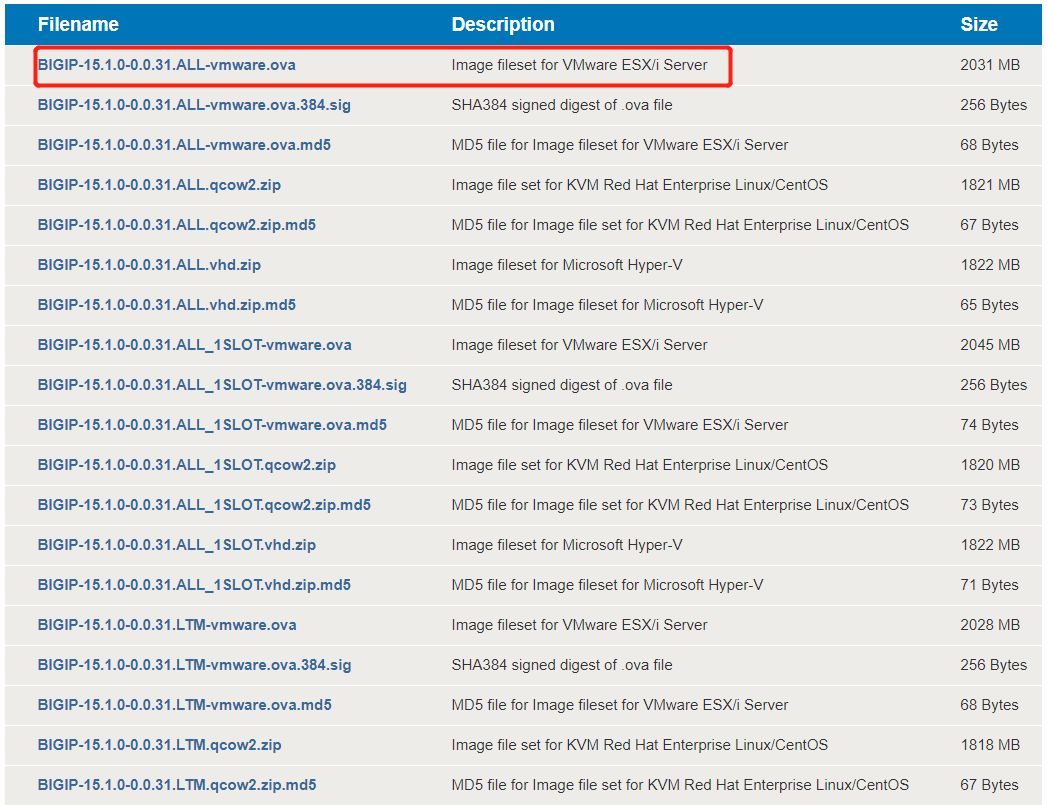Click the Filename column header
The image size is (1047, 805).
coord(78,25)
